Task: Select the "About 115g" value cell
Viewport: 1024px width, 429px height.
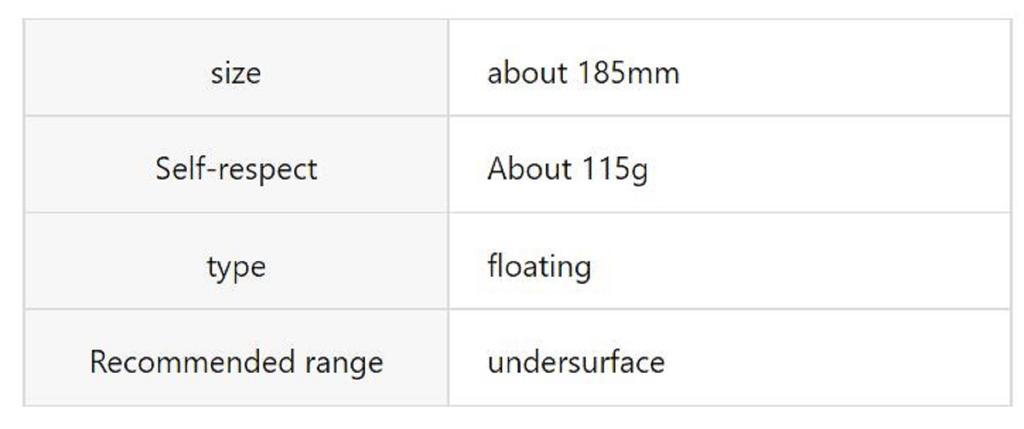Action: [728, 169]
